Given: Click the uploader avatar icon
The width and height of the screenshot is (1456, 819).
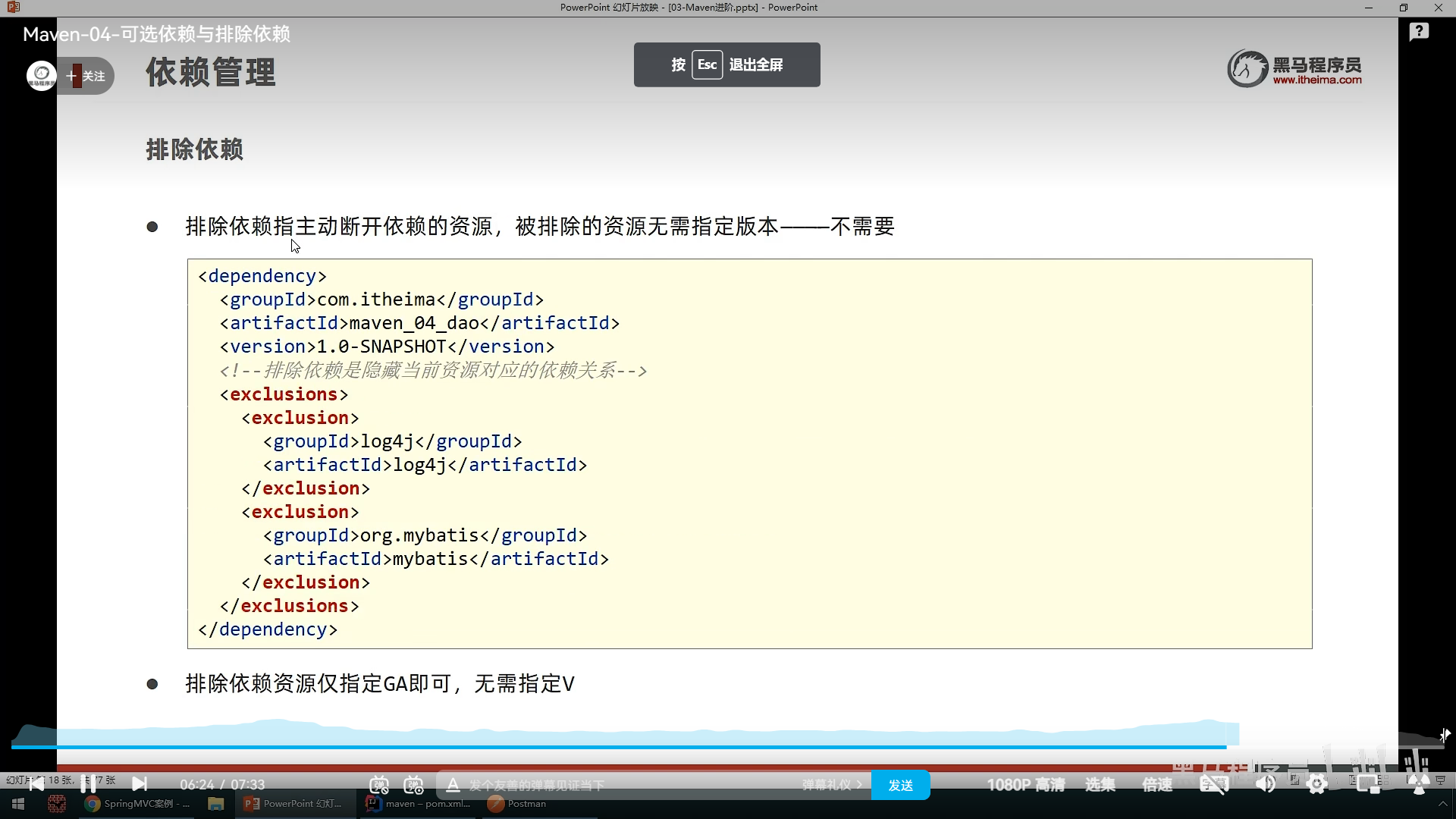Looking at the screenshot, I should tap(41, 76).
